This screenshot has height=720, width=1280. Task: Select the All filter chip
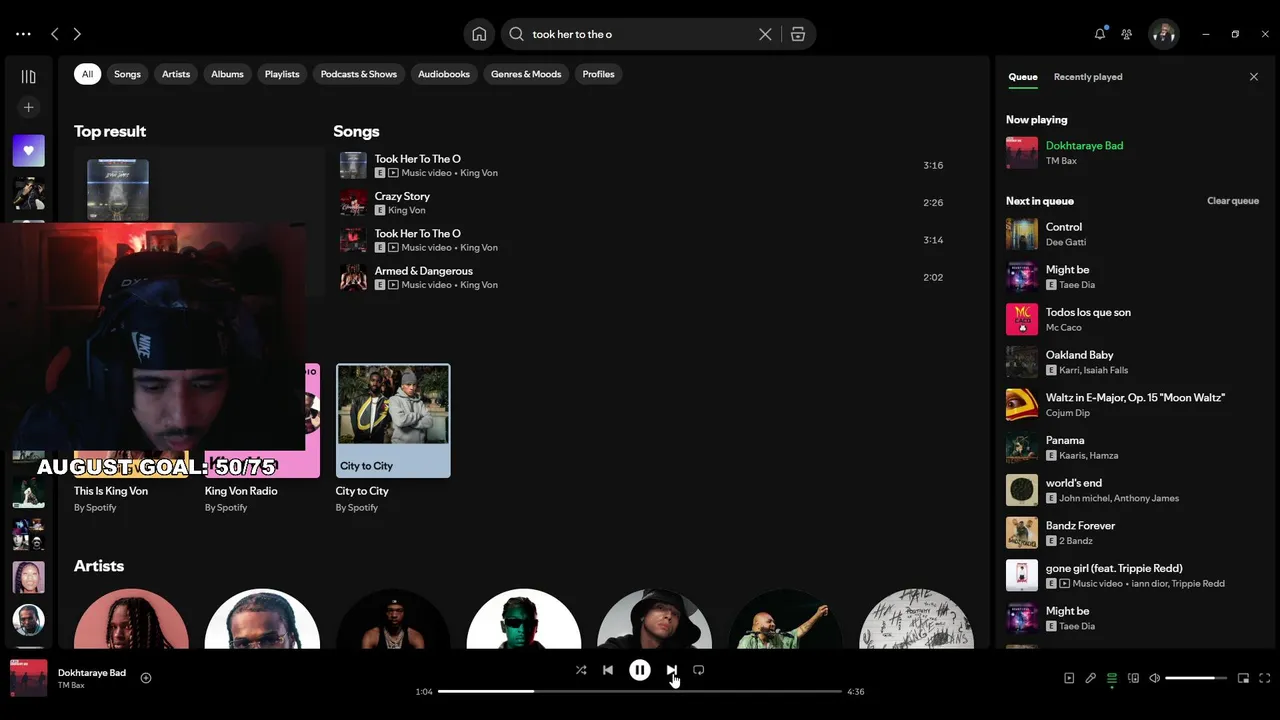[x=87, y=74]
